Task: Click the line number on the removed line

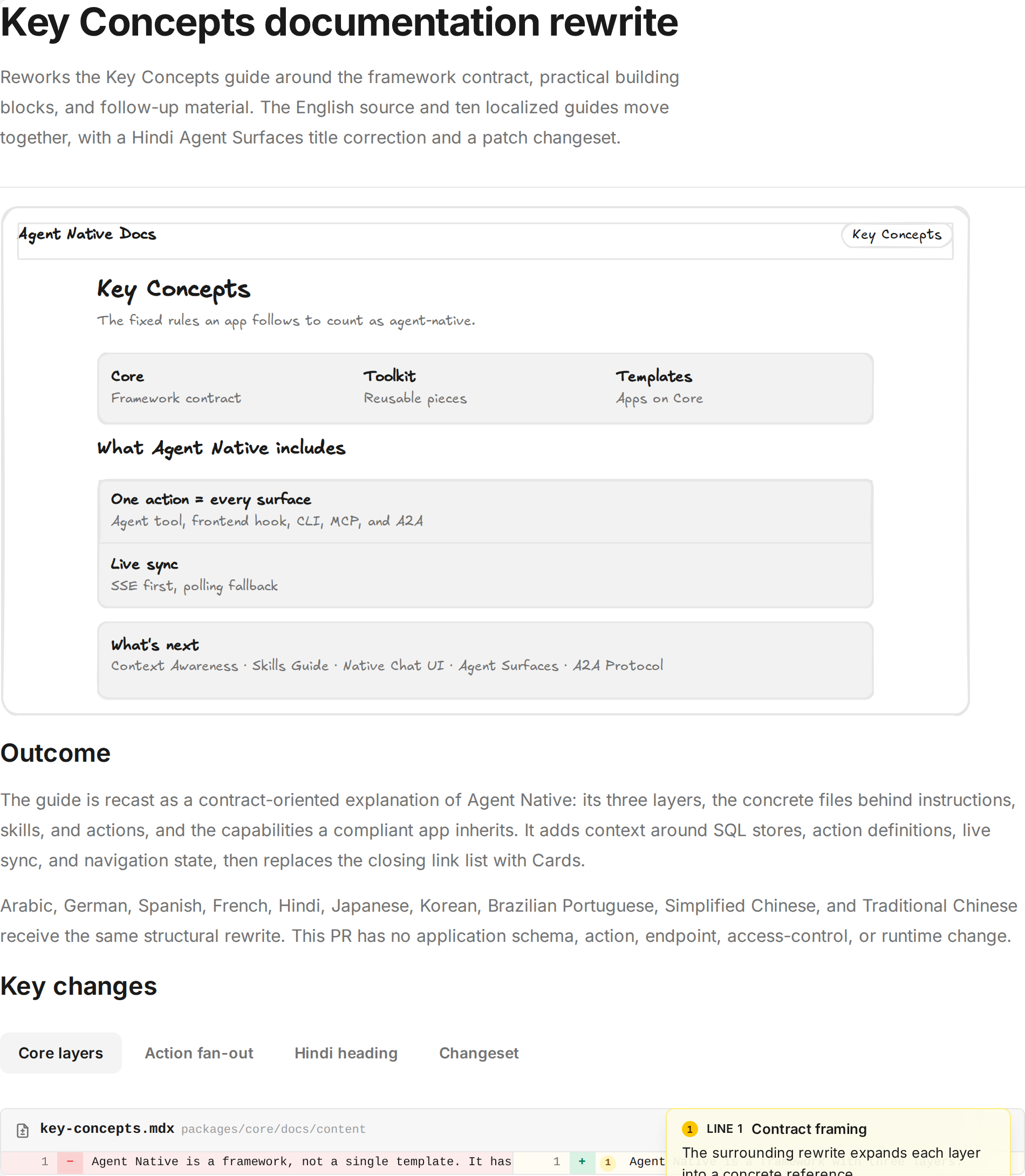Action: [45, 1161]
